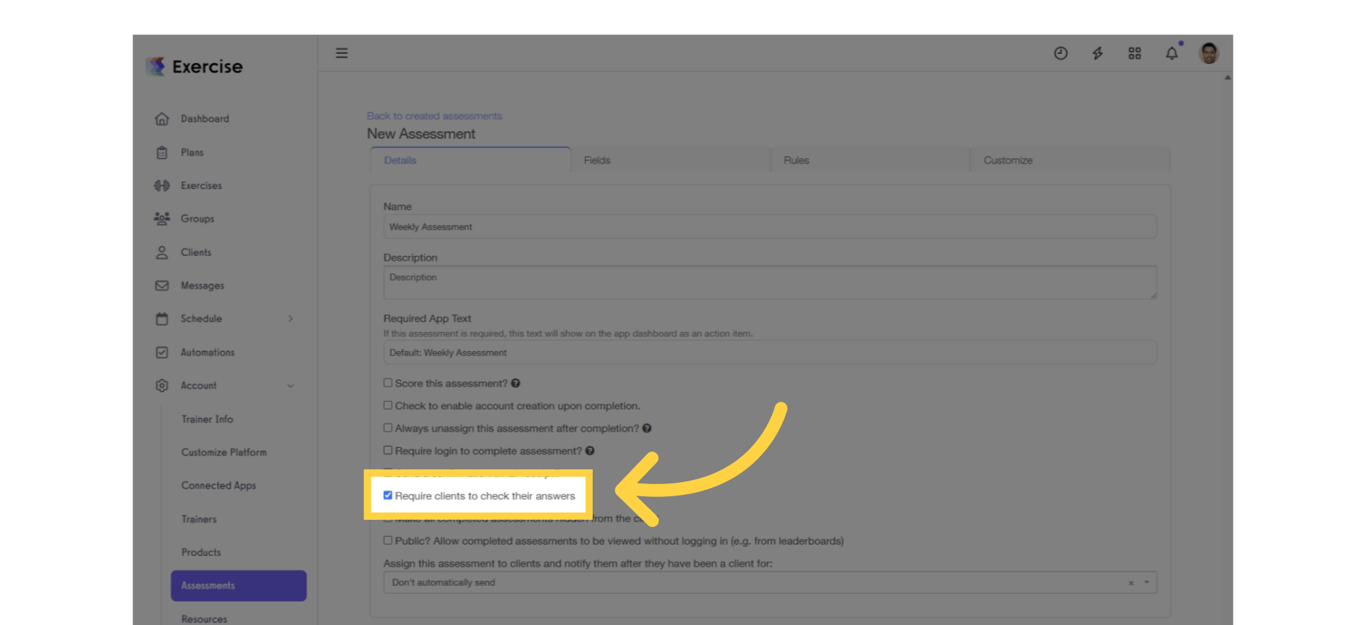Screen dimensions: 1366x625
Task: Click the history clock icon in the topbar
Action: [x=1060, y=53]
